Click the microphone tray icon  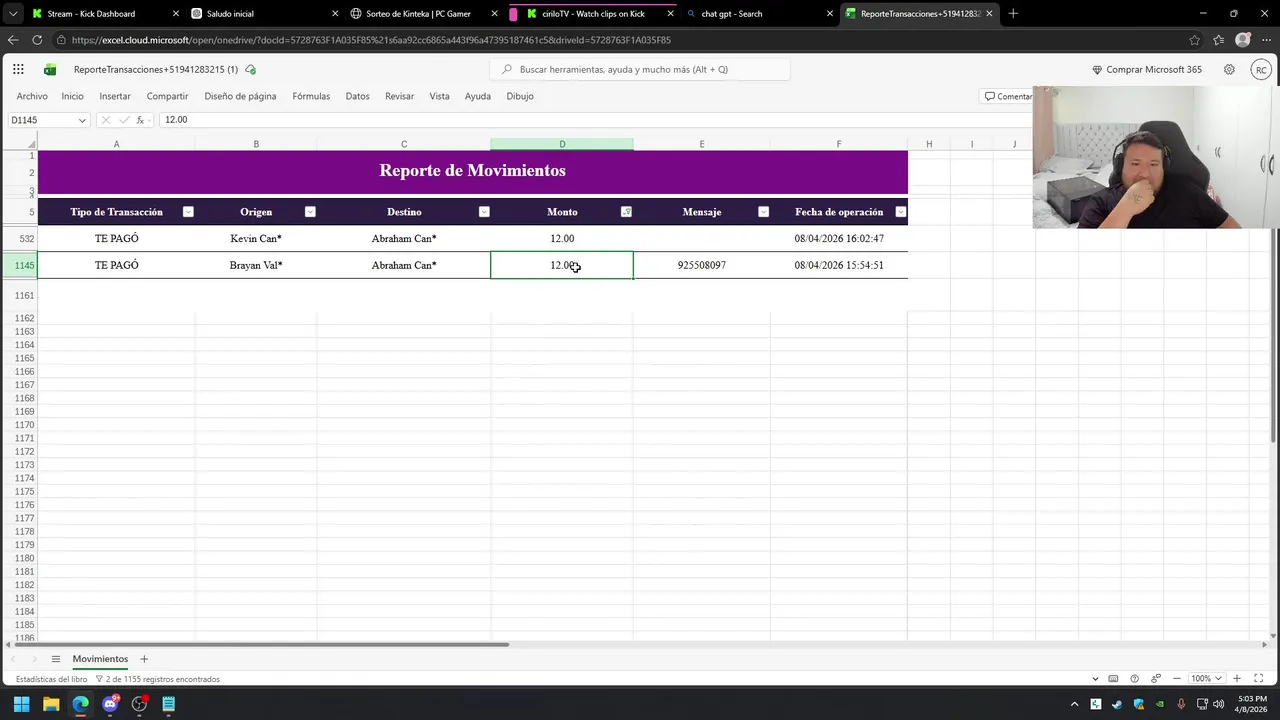pos(1181,704)
